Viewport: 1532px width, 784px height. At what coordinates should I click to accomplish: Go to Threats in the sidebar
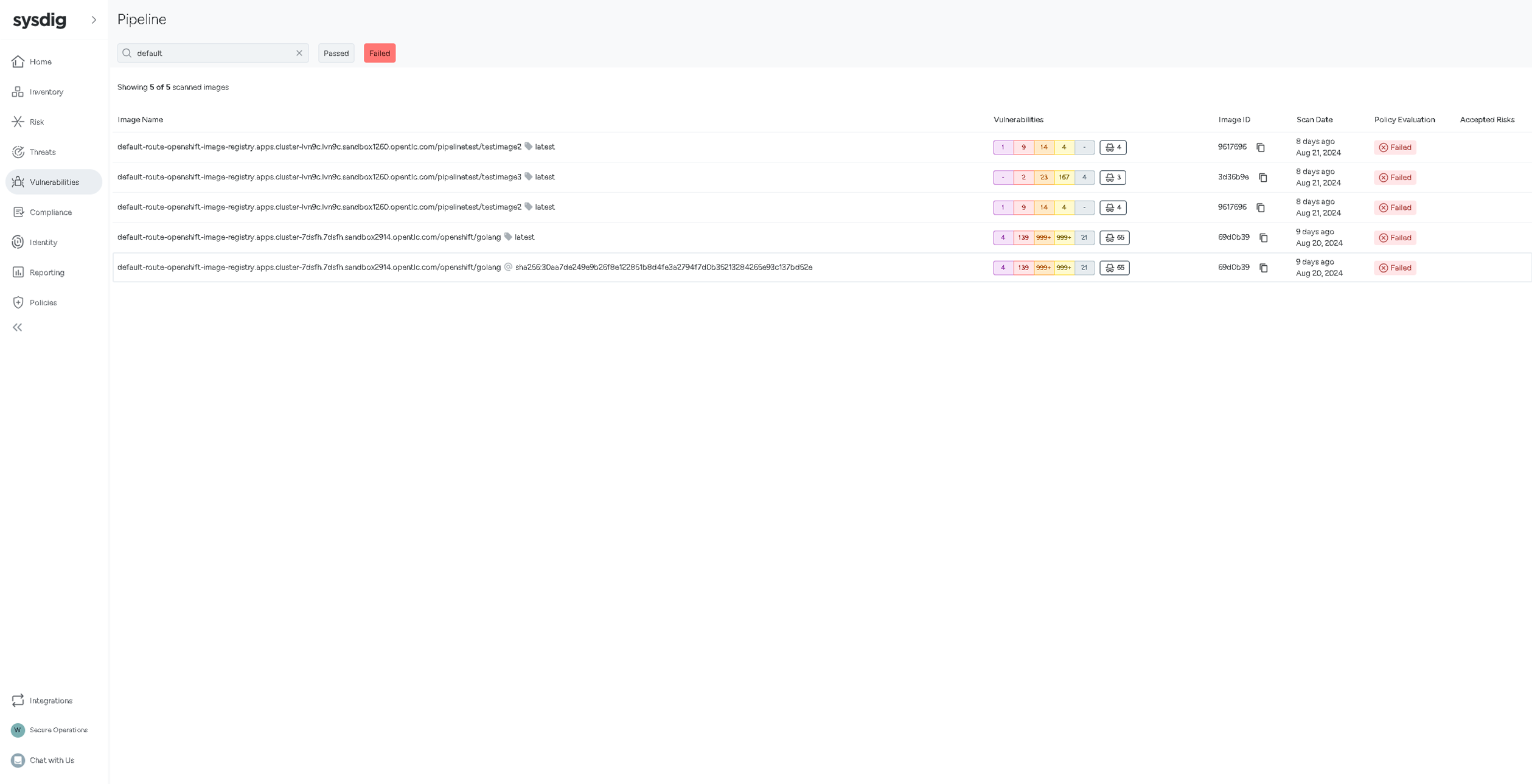(x=42, y=152)
